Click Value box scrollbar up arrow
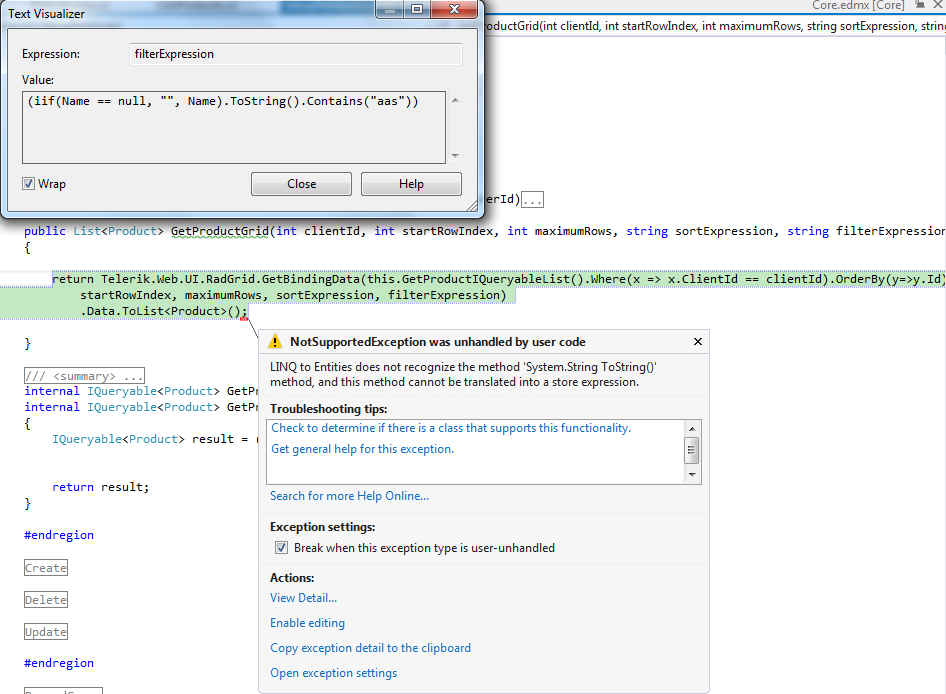Viewport: 946px width, 694px height. pos(456,100)
